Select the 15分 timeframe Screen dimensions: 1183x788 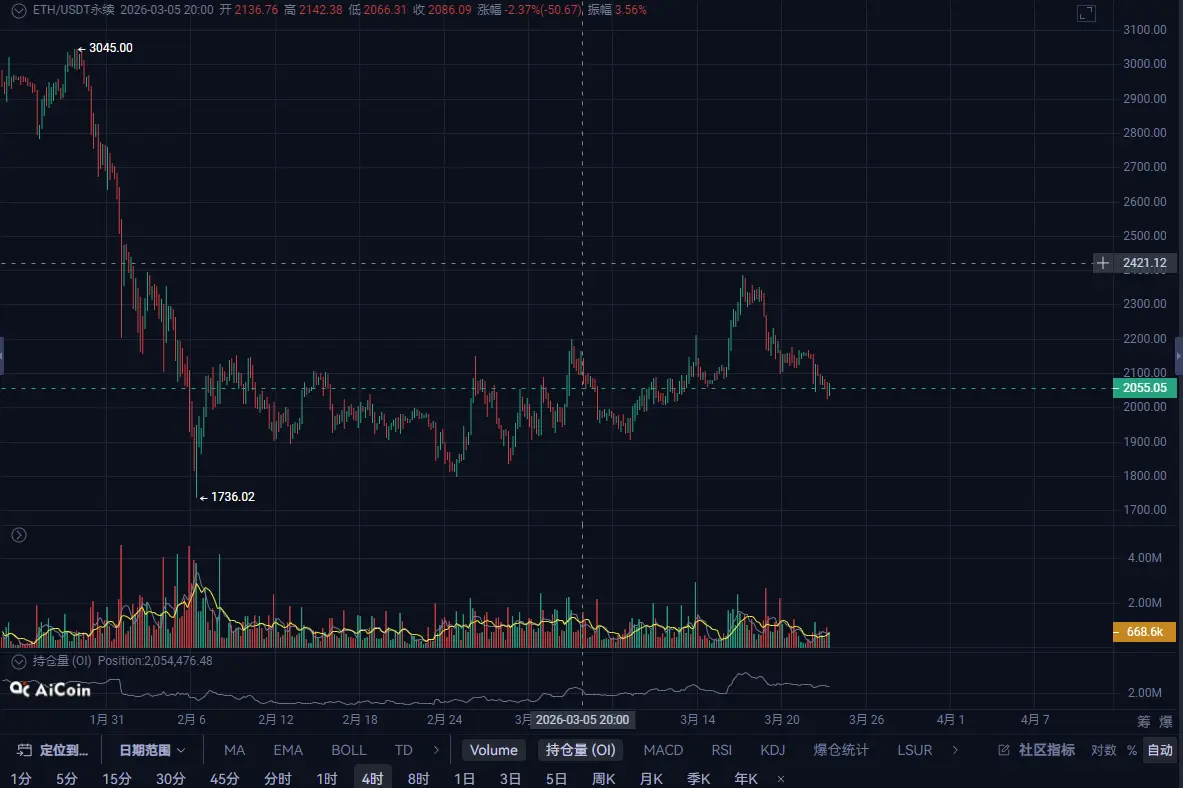pos(116,778)
